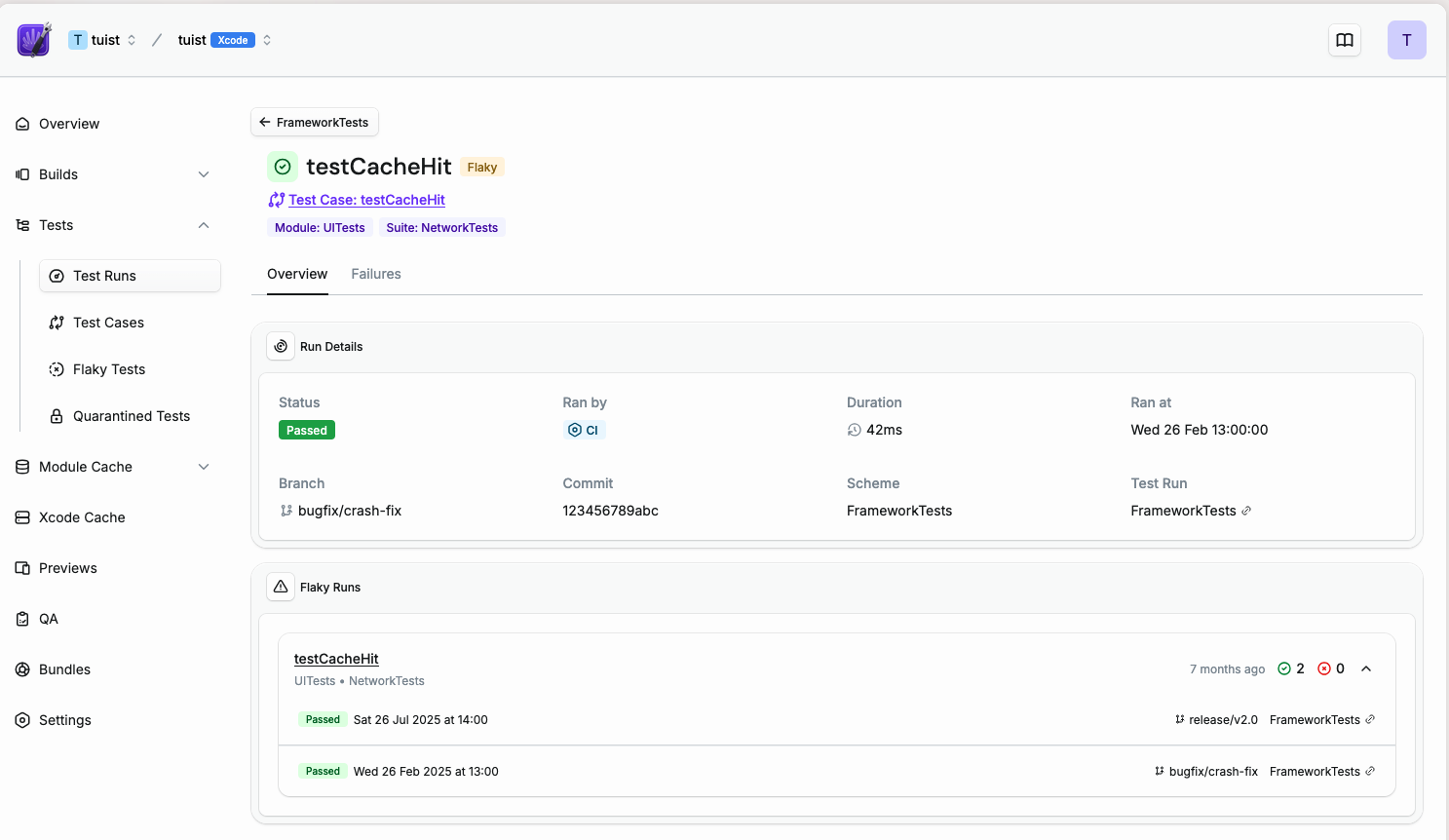Screen dimensions: 1449x840
Task: Open Quarantined Tests from the sidebar
Action: (x=132, y=416)
